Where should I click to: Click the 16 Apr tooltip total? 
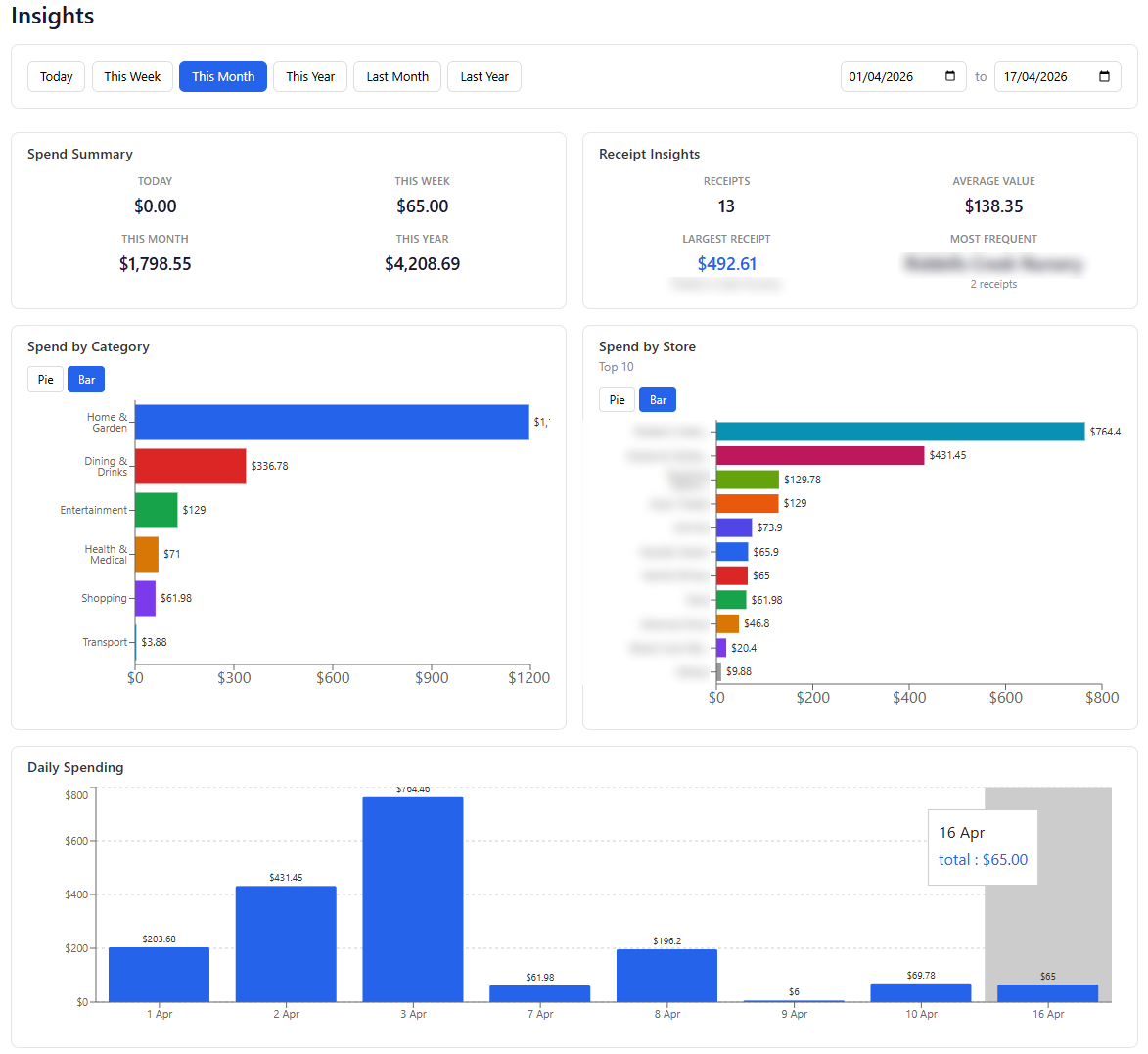coord(982,859)
